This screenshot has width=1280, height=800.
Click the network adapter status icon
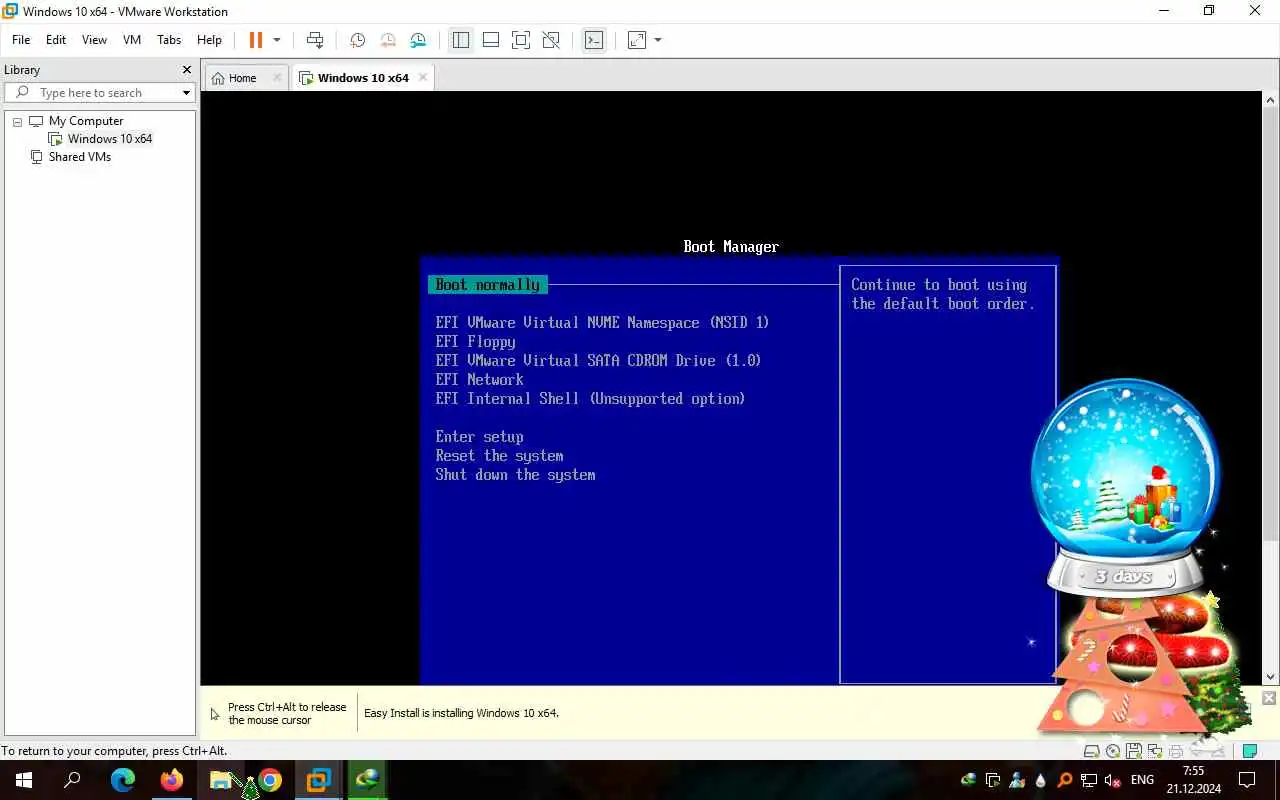1155,751
